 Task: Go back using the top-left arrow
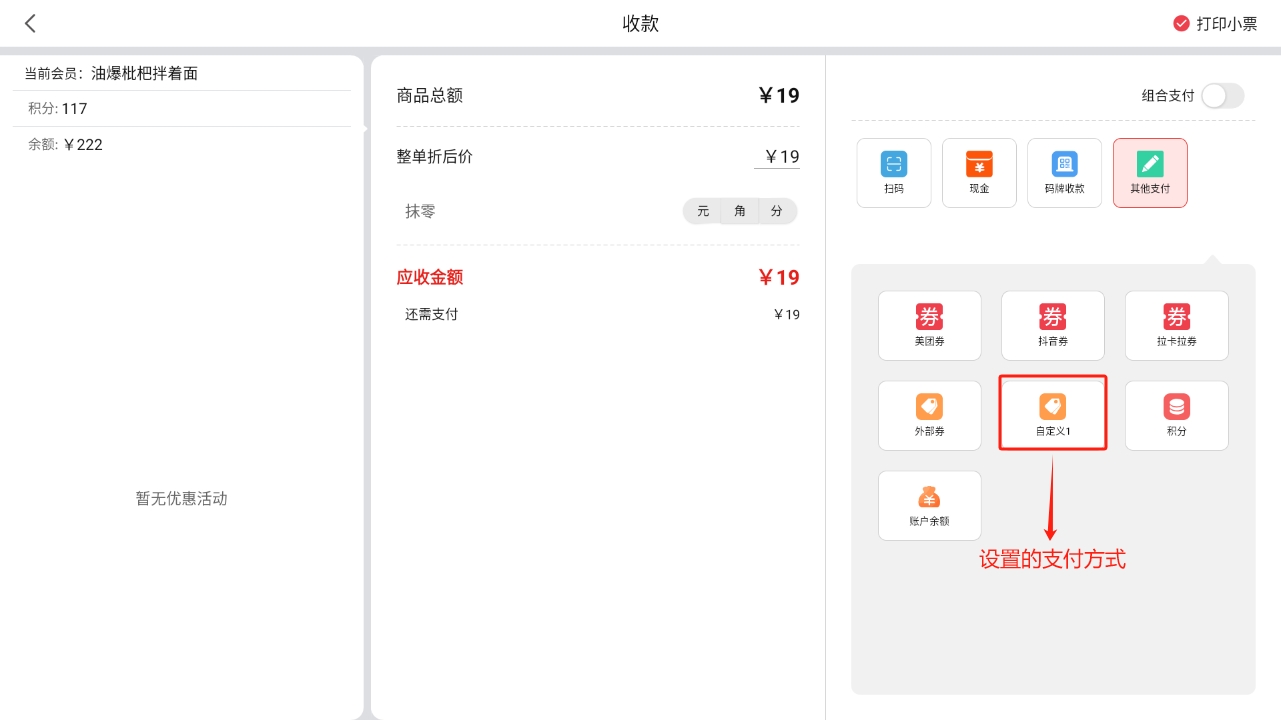30,24
